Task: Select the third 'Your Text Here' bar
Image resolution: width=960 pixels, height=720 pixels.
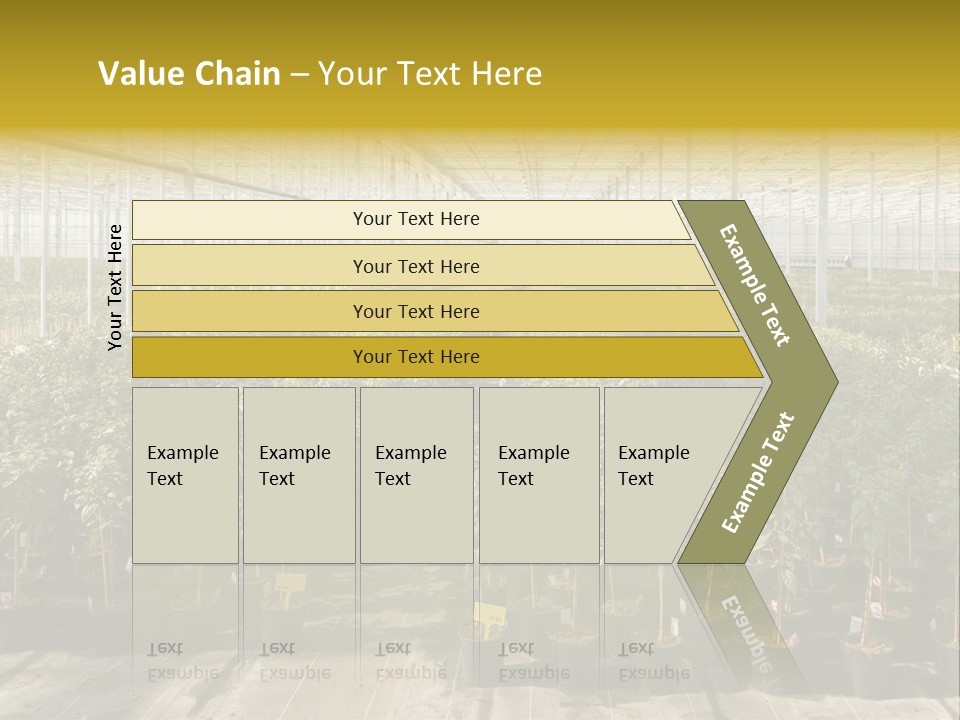Action: (x=416, y=311)
